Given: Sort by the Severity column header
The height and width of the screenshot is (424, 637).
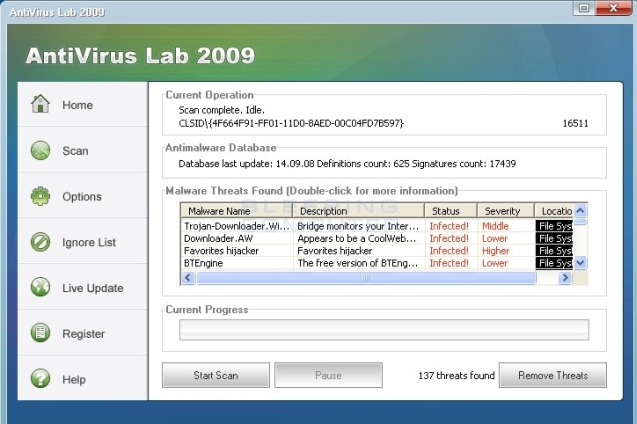Looking at the screenshot, I should coord(506,211).
